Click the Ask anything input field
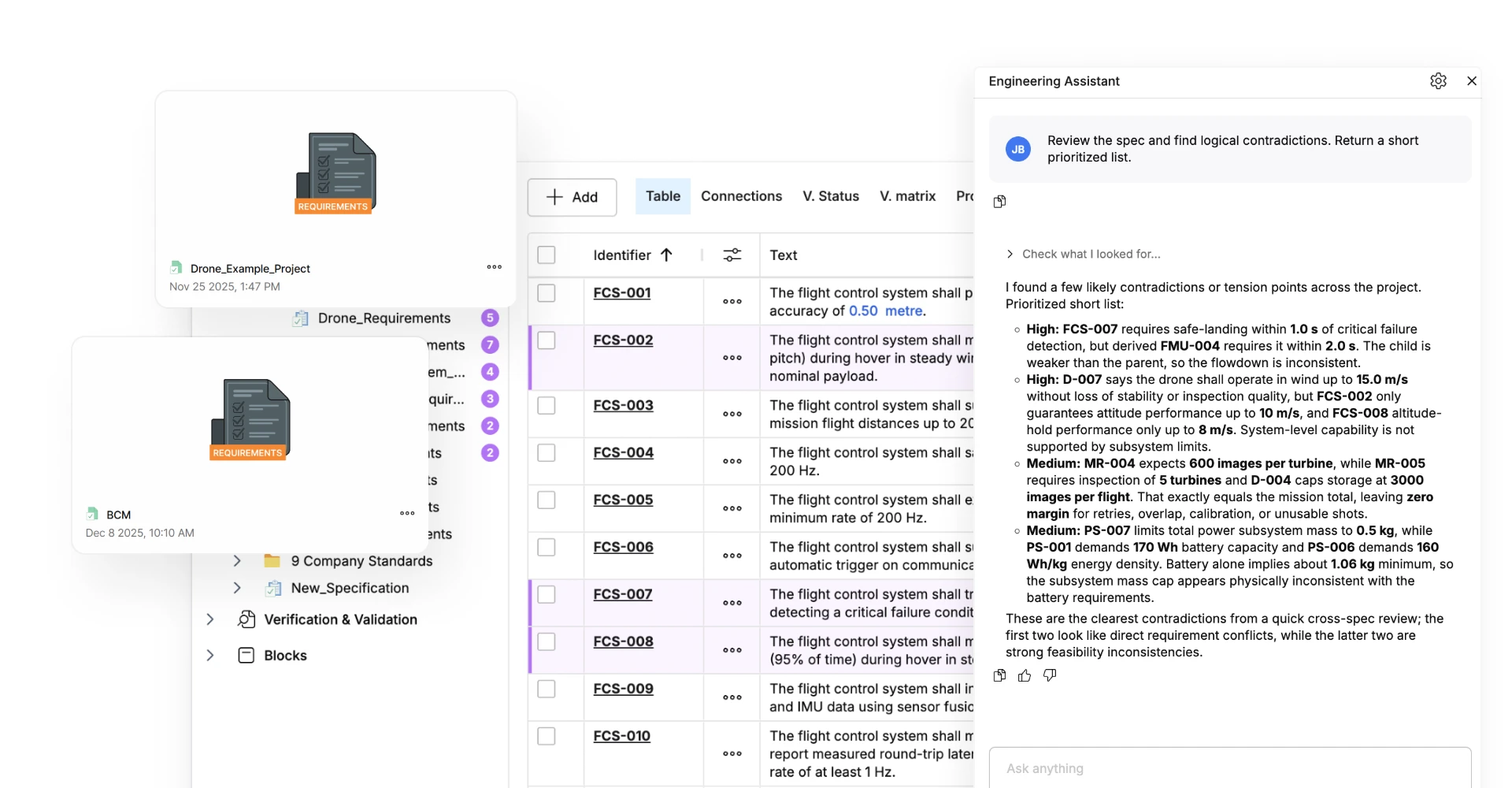 (1230, 768)
